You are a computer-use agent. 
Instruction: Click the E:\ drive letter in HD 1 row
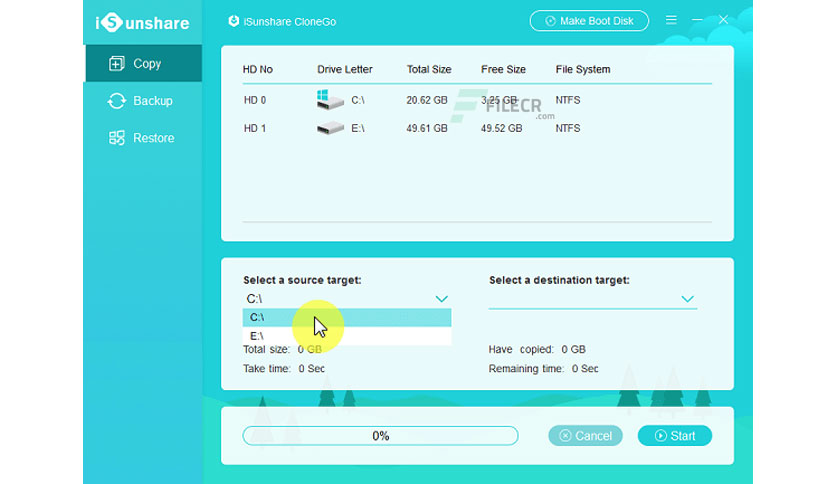pyautogui.click(x=358, y=128)
